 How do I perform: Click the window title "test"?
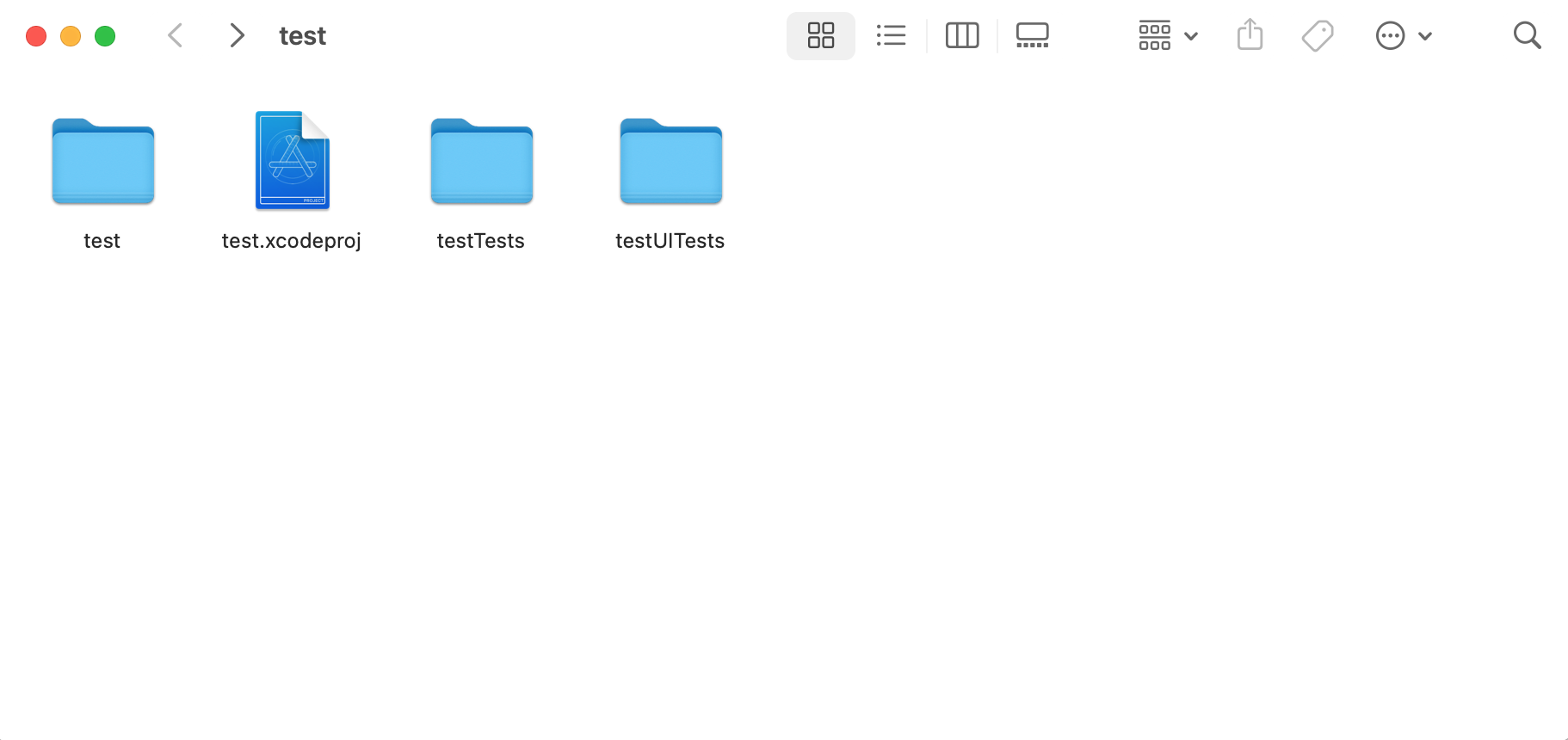(302, 36)
